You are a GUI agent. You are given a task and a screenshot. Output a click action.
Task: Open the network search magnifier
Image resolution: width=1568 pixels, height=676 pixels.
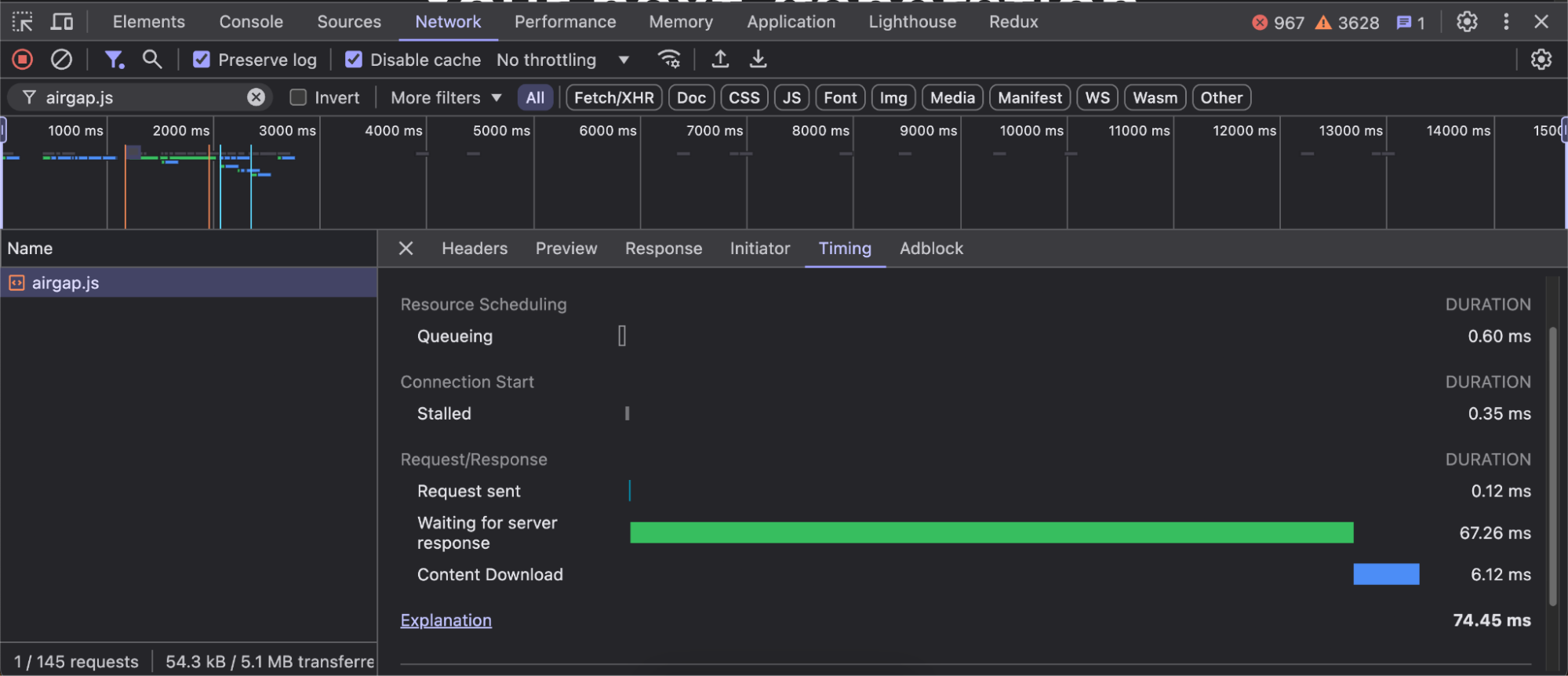[x=151, y=59]
